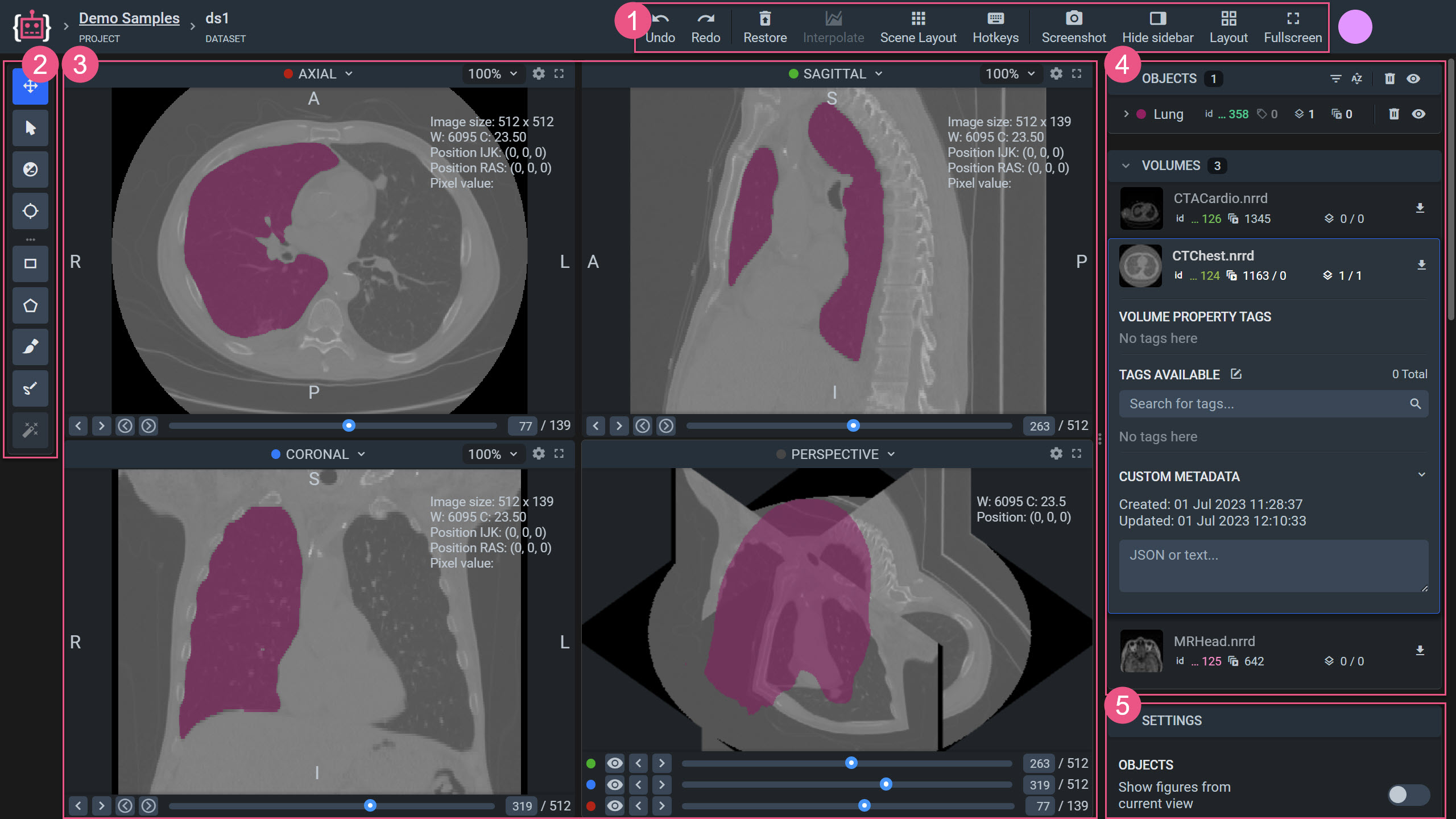The image size is (1456, 819).
Task: Select the Brush tool in left toolbar
Action: (30, 346)
